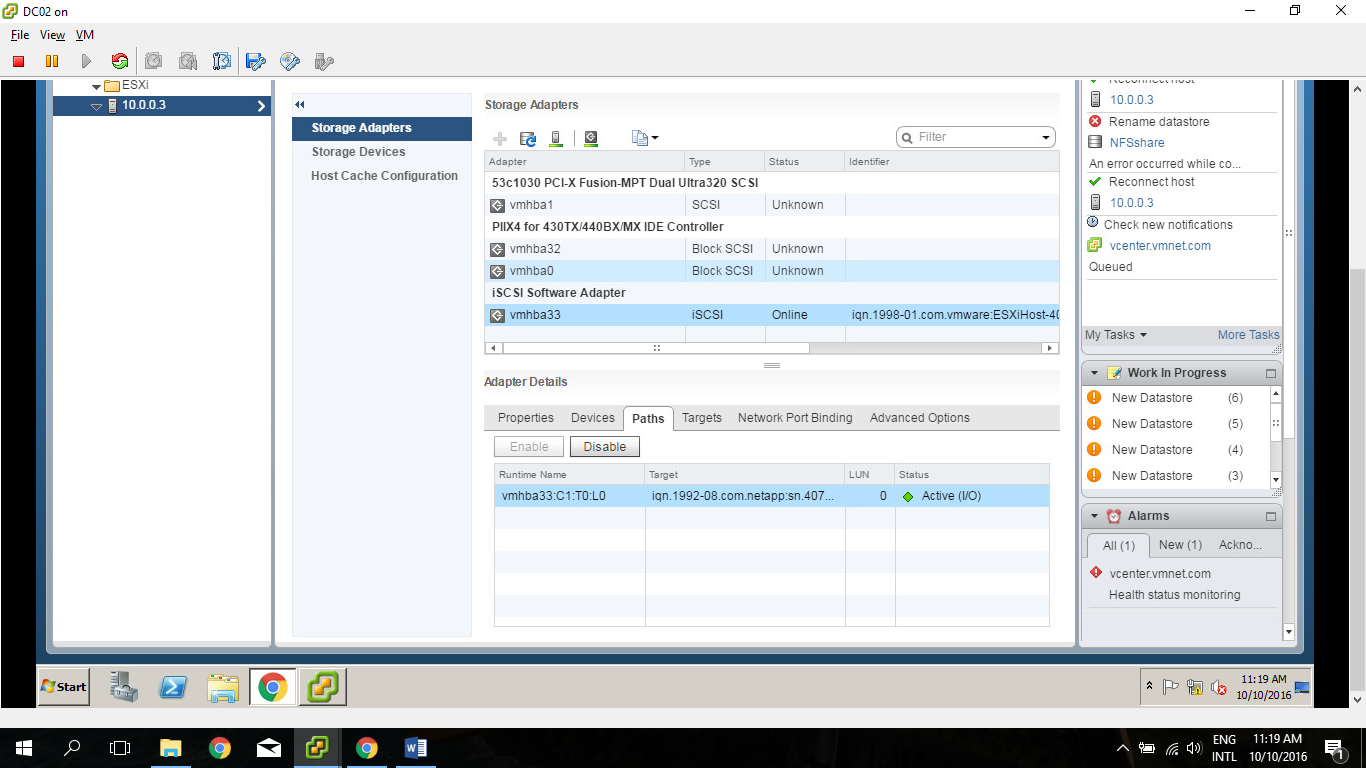Viewport: 1366px width, 768px height.
Task: Select the vmhba0 adapter row
Action: coord(771,271)
